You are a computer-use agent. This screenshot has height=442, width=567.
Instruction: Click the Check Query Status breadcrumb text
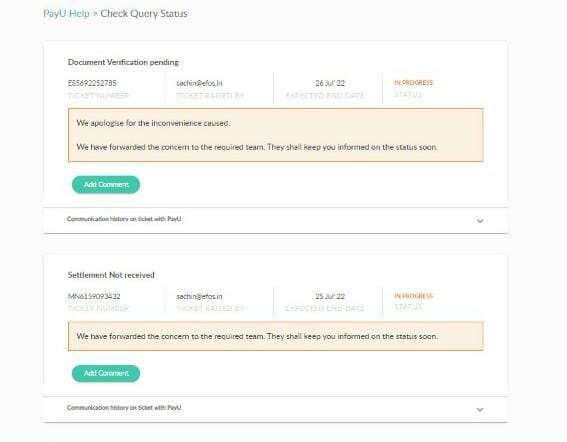point(144,14)
